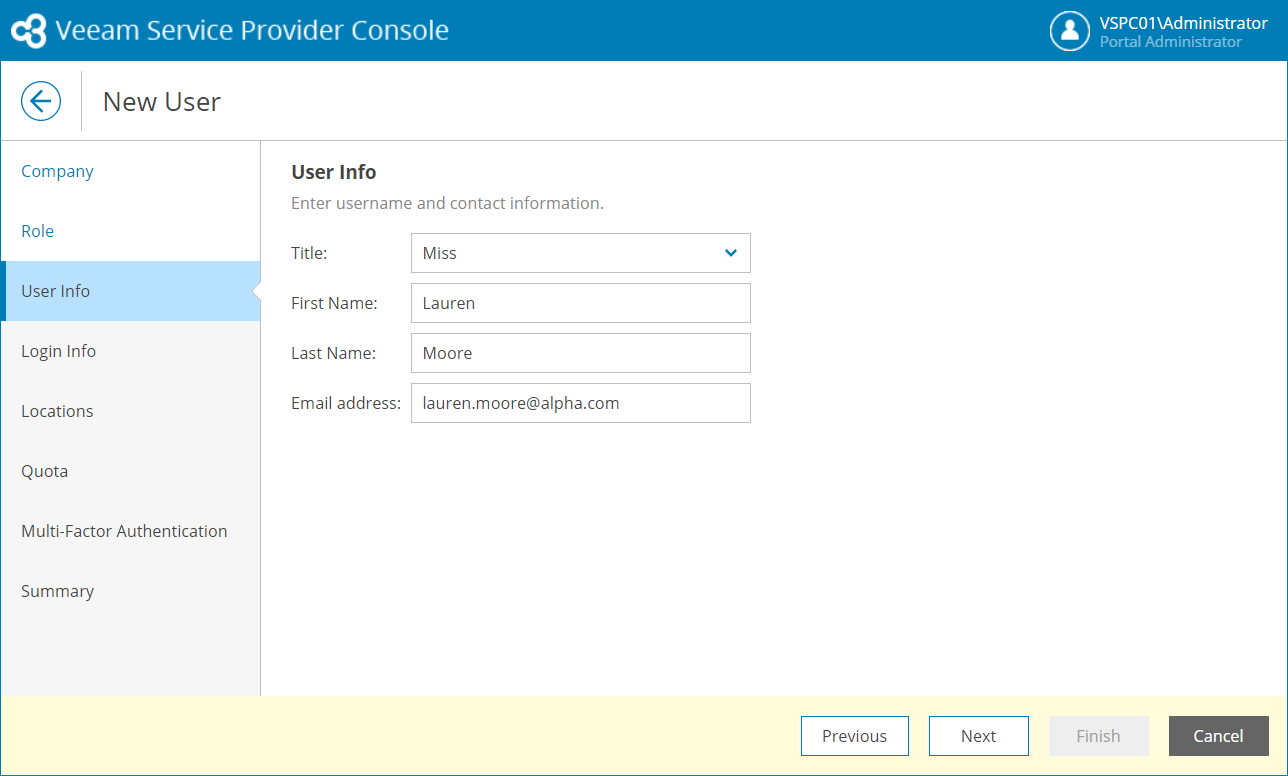
Task: Click the Veeam Service Provider Console title
Action: 252,30
